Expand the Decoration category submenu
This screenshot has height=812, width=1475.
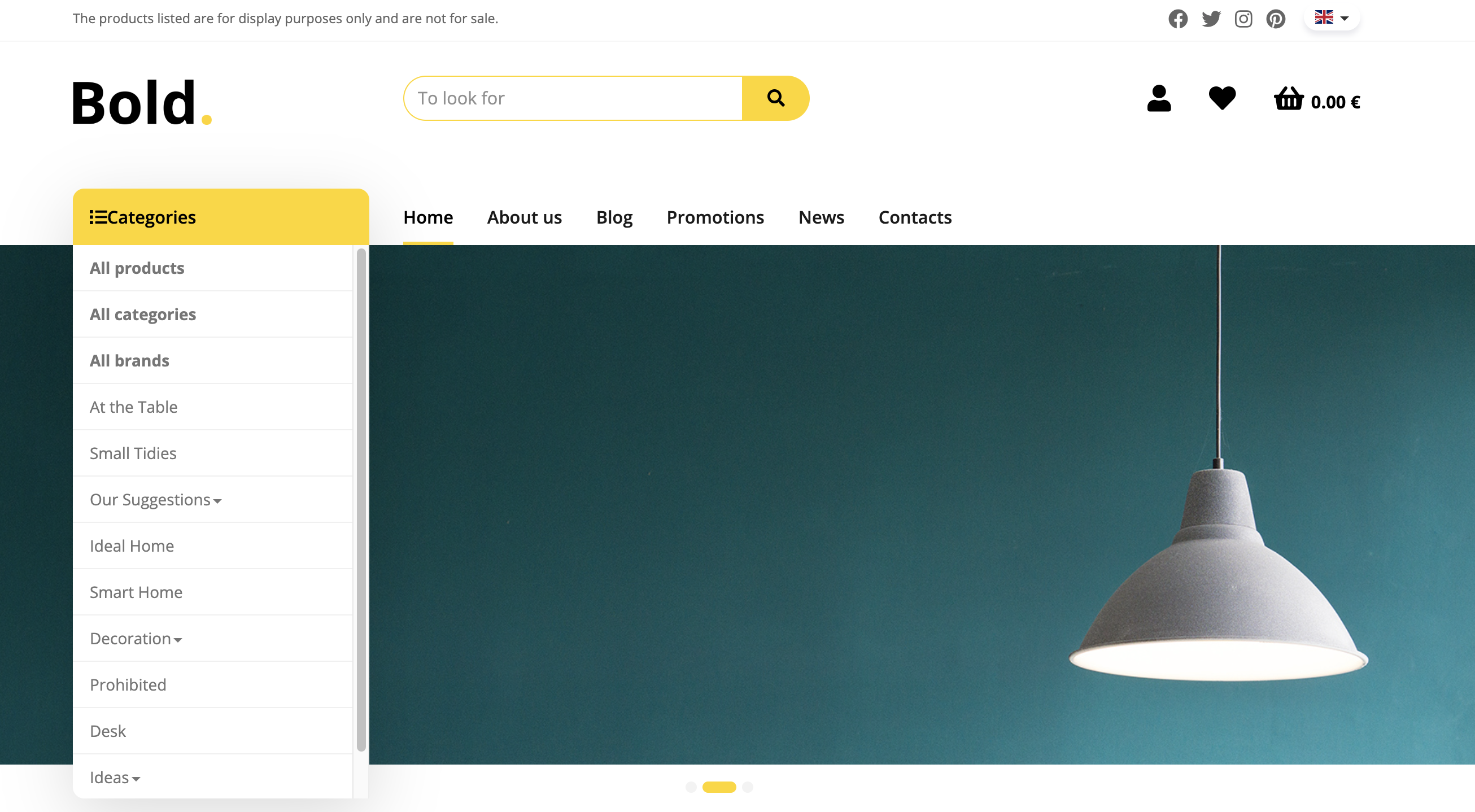coord(136,638)
